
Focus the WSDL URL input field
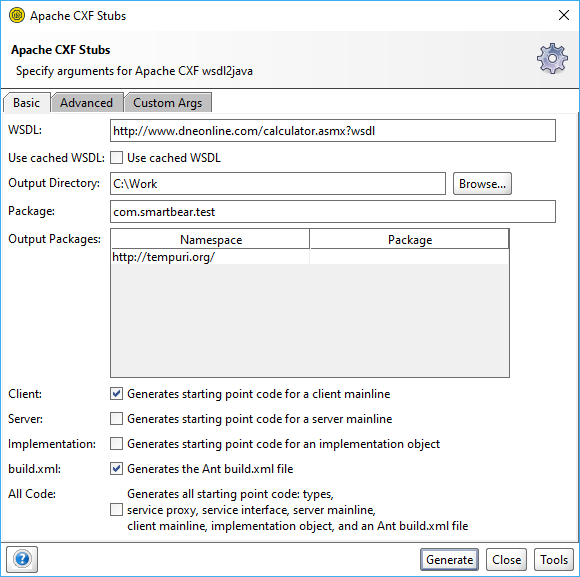333,131
